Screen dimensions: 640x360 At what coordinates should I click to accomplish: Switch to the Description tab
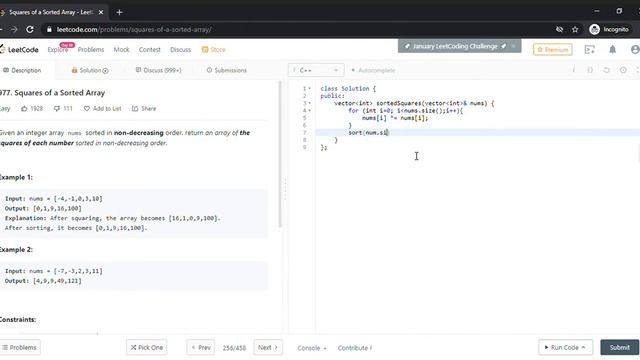[22, 70]
